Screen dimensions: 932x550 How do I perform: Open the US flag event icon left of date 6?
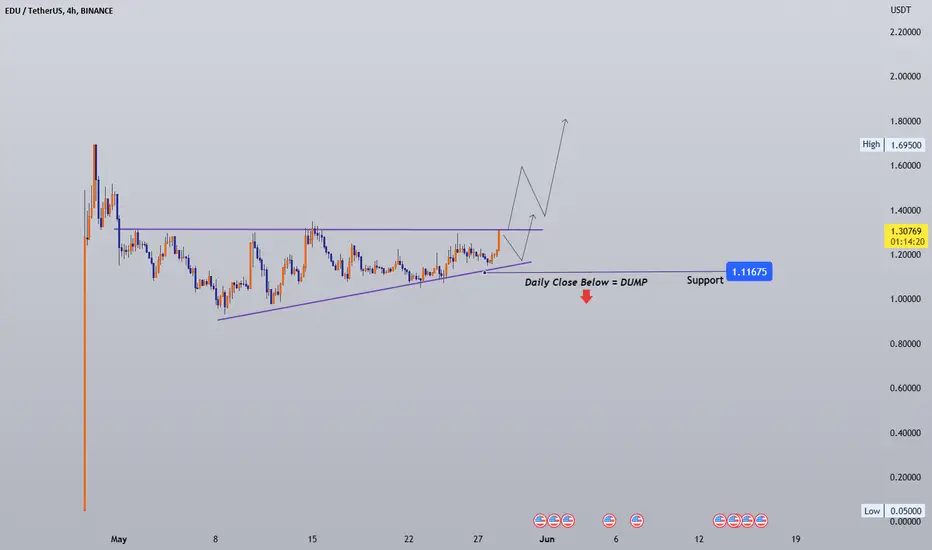(609, 521)
